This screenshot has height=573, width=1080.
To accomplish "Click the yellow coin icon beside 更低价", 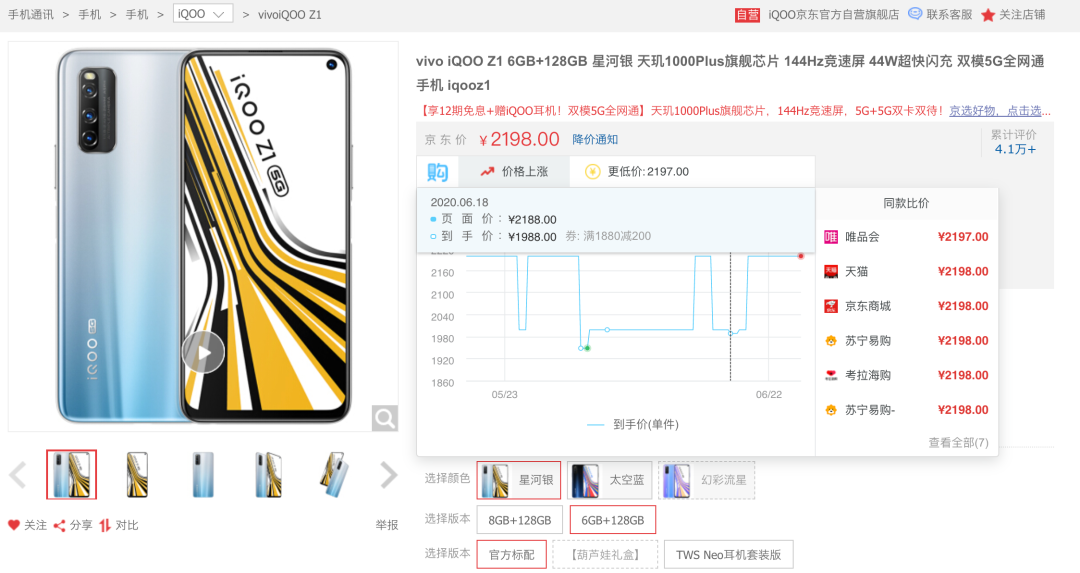I will tap(592, 171).
